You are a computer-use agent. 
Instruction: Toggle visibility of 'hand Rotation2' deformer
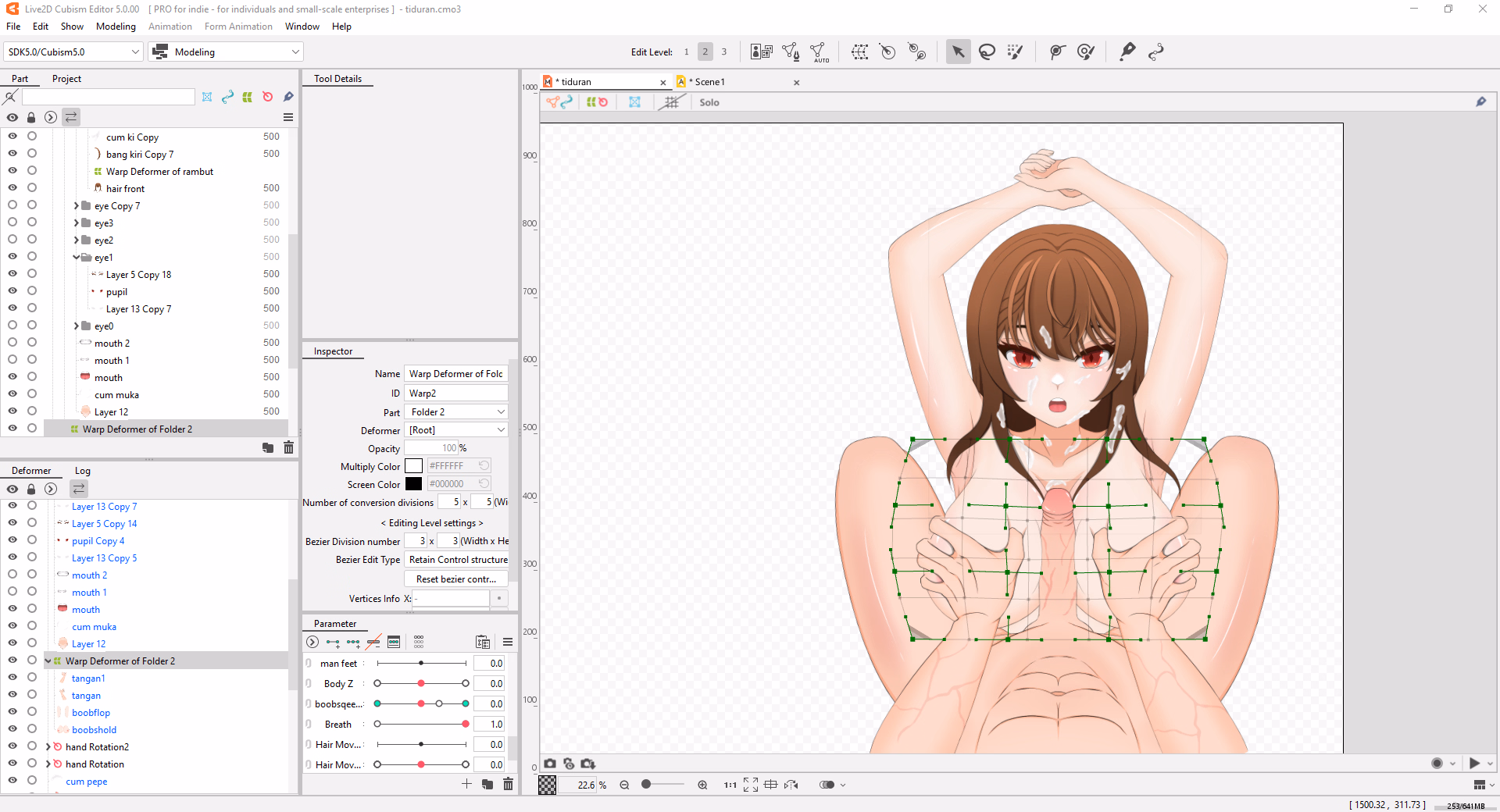pyautogui.click(x=12, y=746)
